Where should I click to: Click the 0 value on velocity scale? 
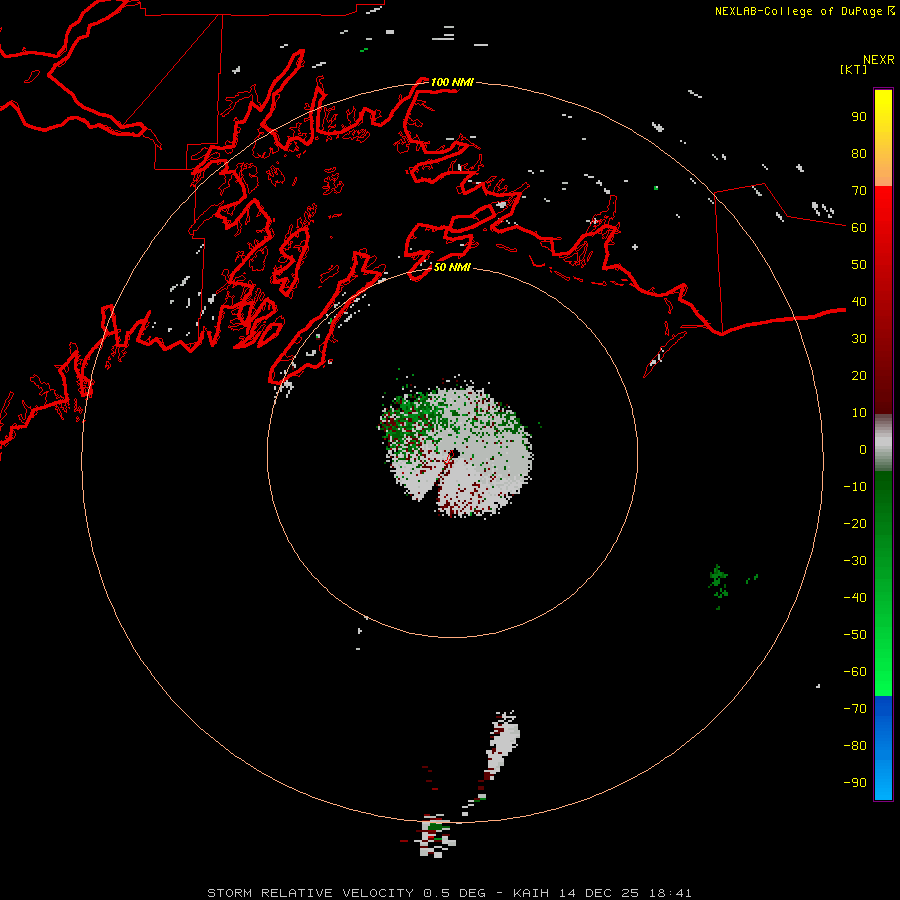(863, 449)
